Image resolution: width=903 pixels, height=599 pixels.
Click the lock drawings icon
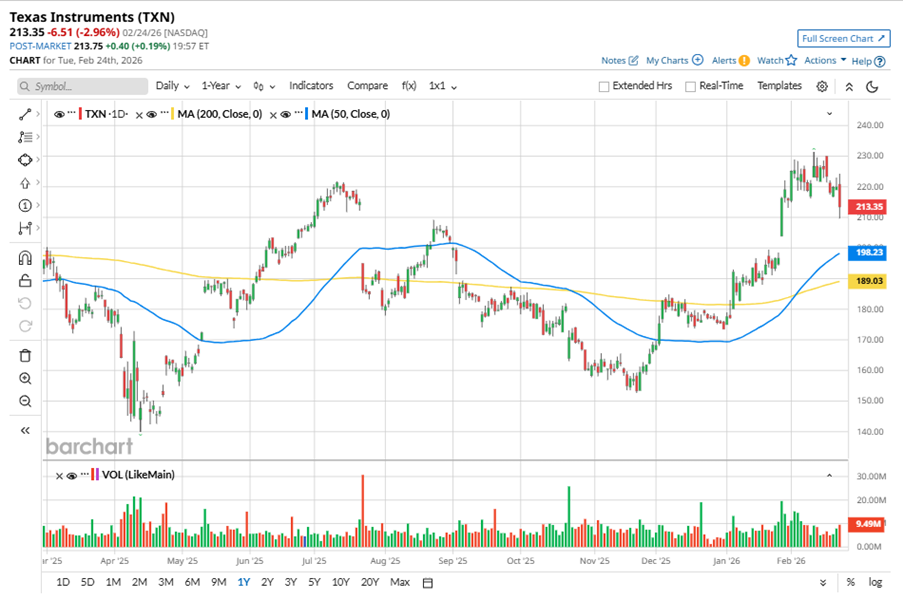[26, 281]
